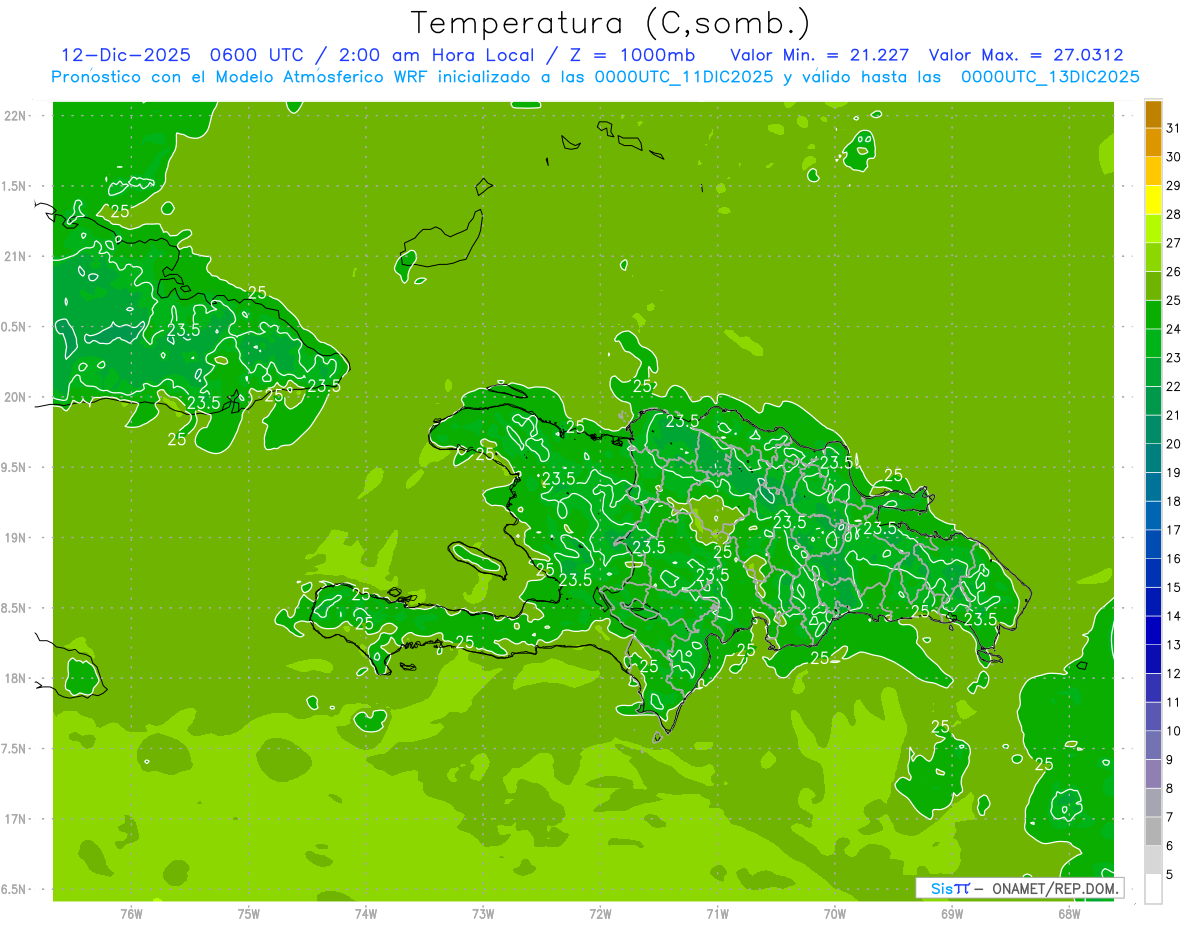The image size is (1200, 927).
Task: Click the yellow colorbar swatch between 28 and 29
Action: 1153,200
